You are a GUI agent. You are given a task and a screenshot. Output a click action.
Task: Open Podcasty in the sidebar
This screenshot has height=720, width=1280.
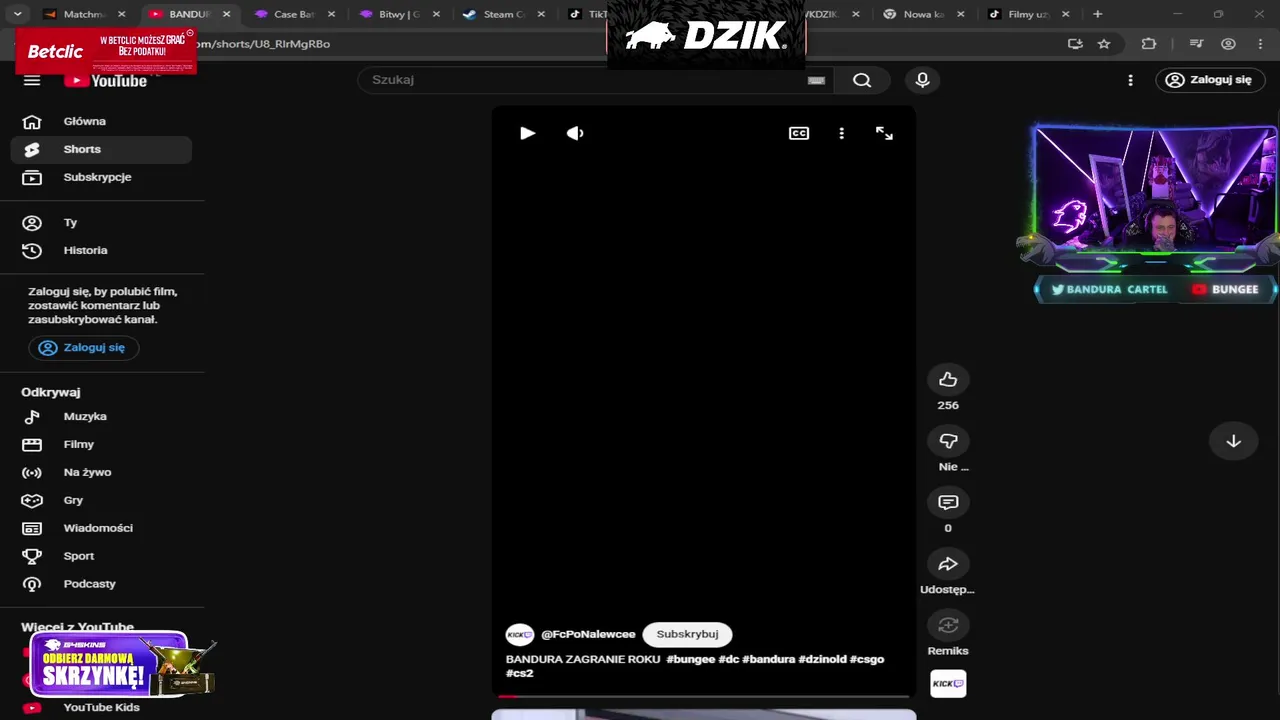101,584
